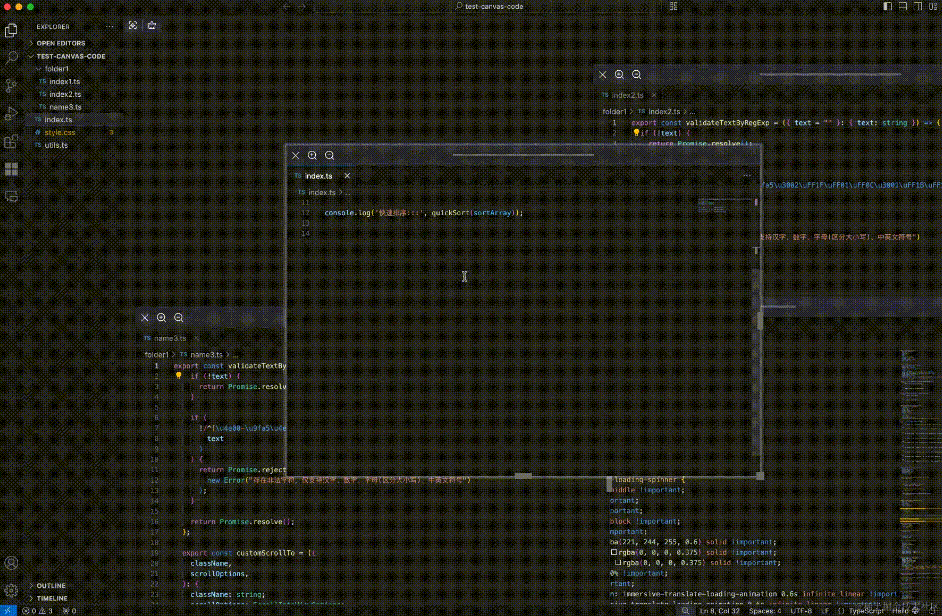
Task: Open the Extensions view
Action: pyautogui.click(x=11, y=142)
